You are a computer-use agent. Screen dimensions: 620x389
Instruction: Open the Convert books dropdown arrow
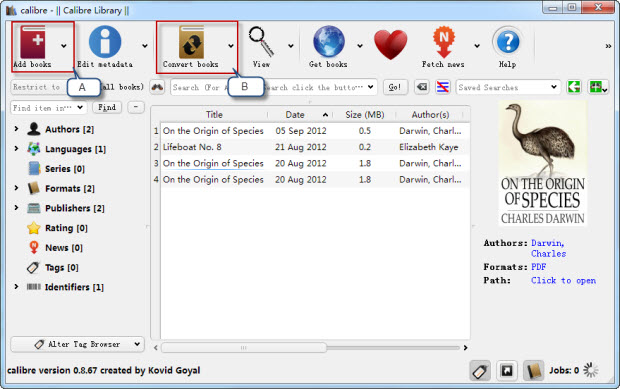coord(231,46)
